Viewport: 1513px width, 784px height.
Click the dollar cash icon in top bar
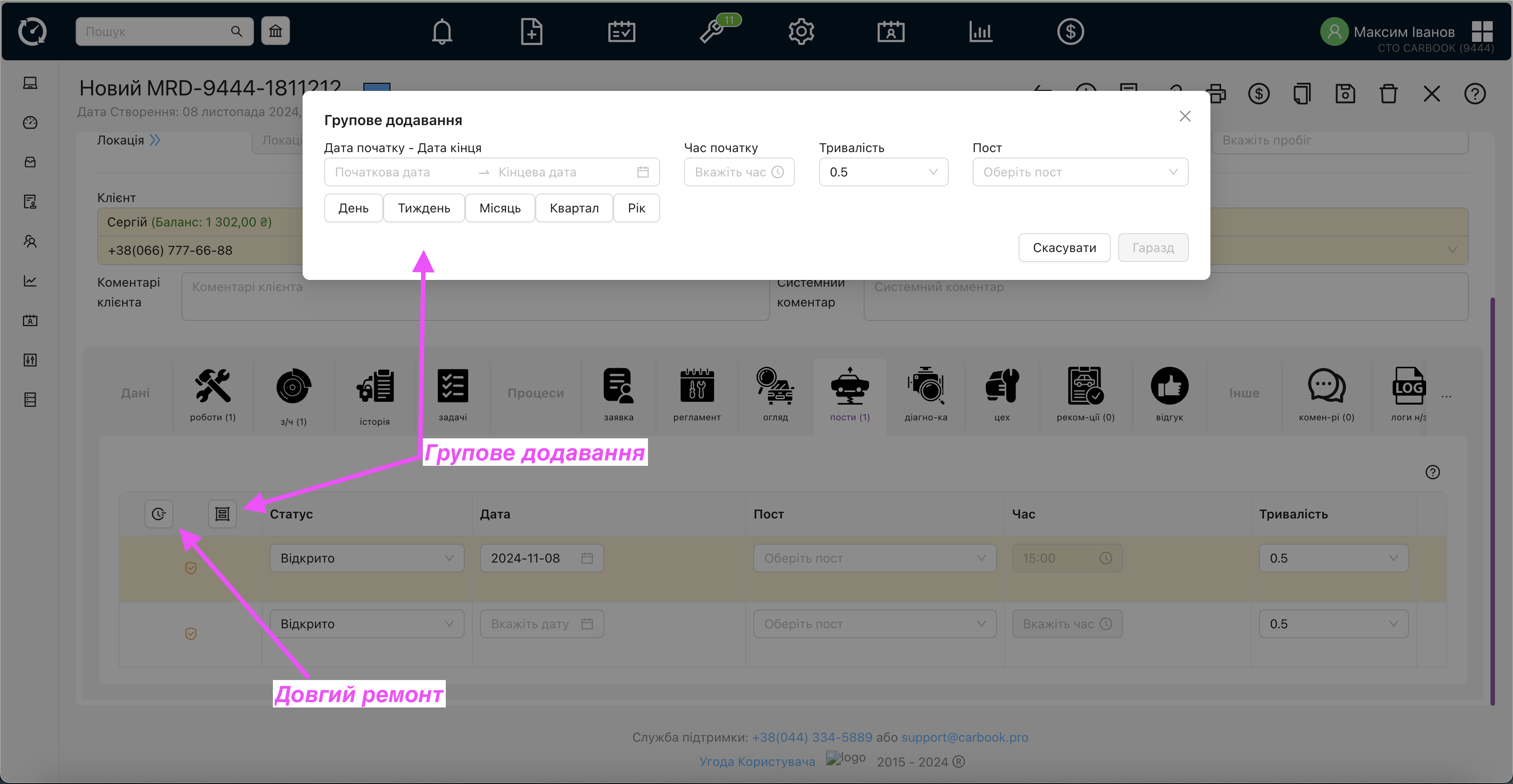pos(1070,32)
